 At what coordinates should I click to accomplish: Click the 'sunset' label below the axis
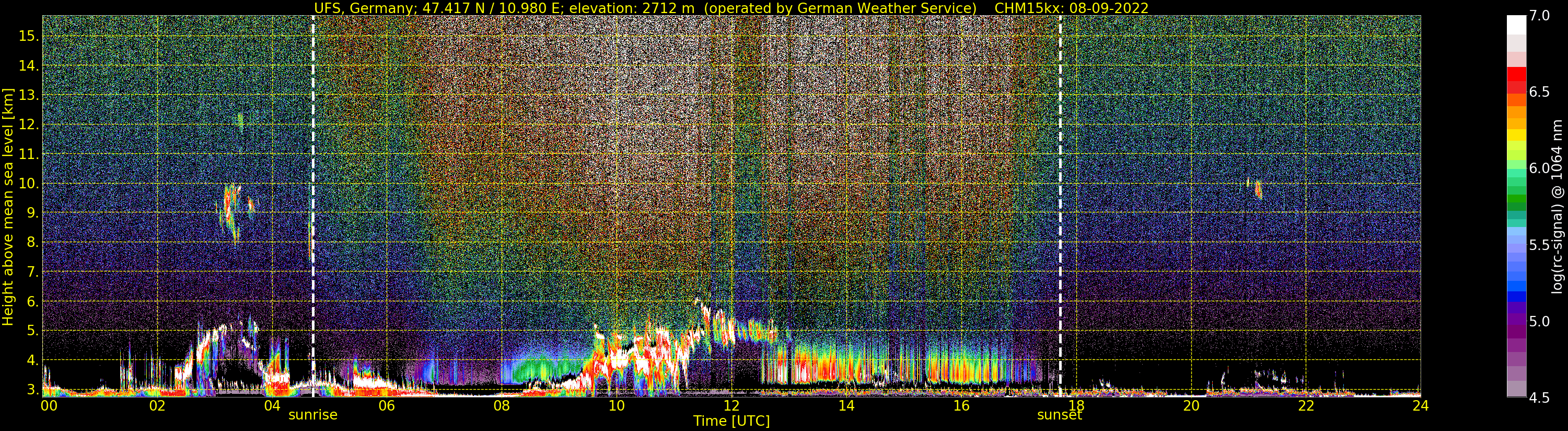pyautogui.click(x=1060, y=415)
